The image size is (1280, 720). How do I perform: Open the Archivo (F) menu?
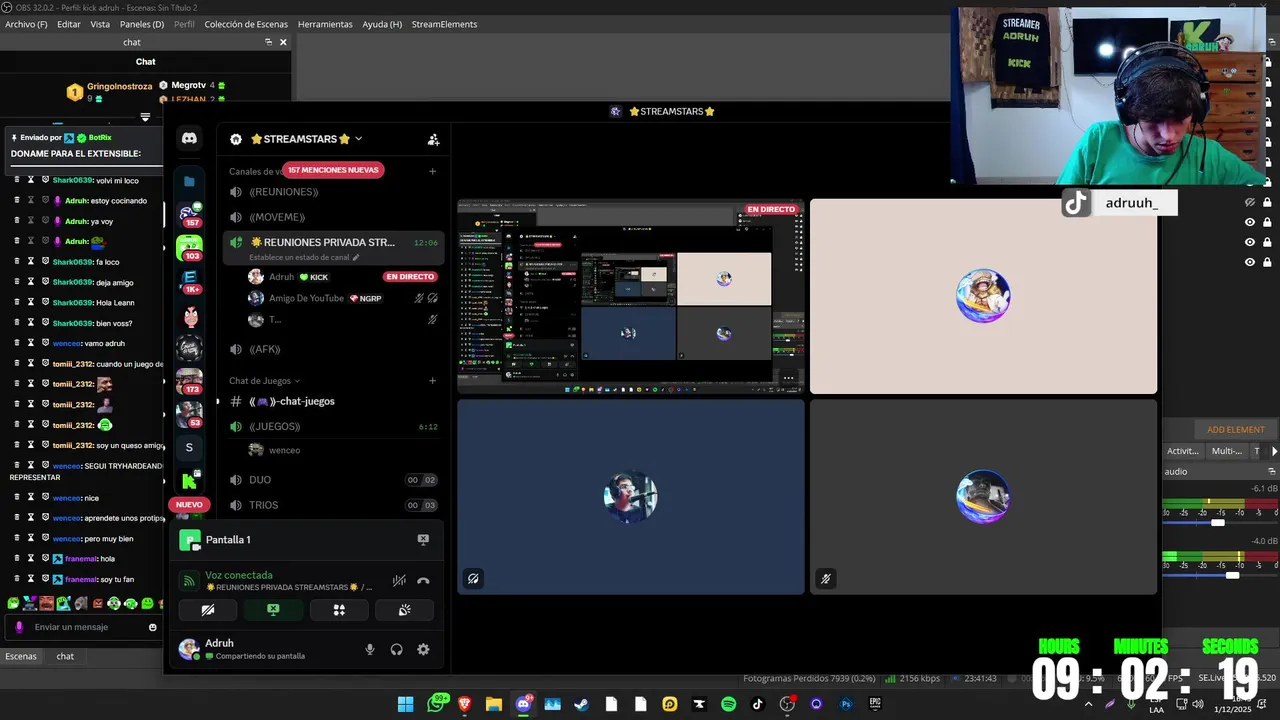pos(26,24)
